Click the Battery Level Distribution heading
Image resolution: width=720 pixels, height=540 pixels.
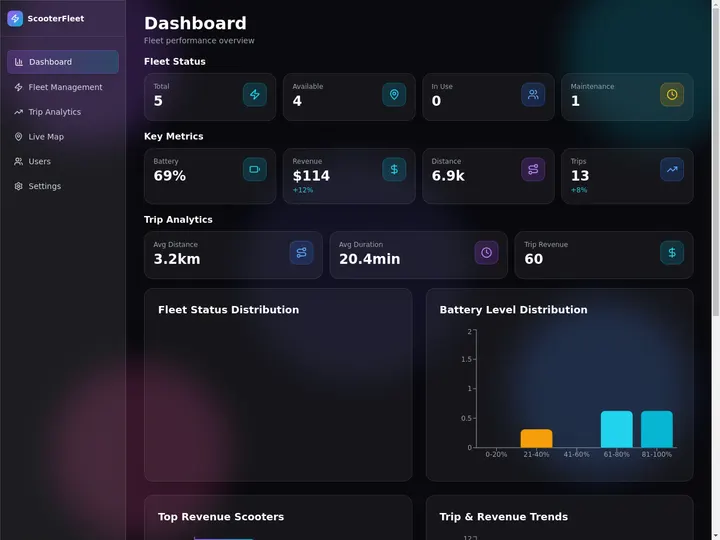pyautogui.click(x=513, y=310)
